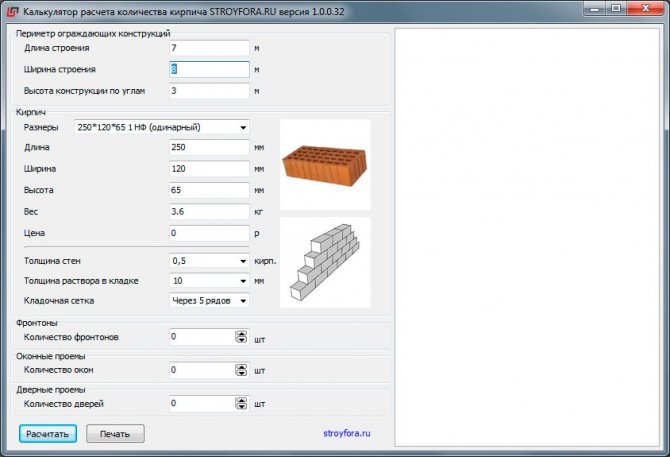Click the 'Количество фронтонов' spinner arrows
670x457 pixels.
(240, 337)
